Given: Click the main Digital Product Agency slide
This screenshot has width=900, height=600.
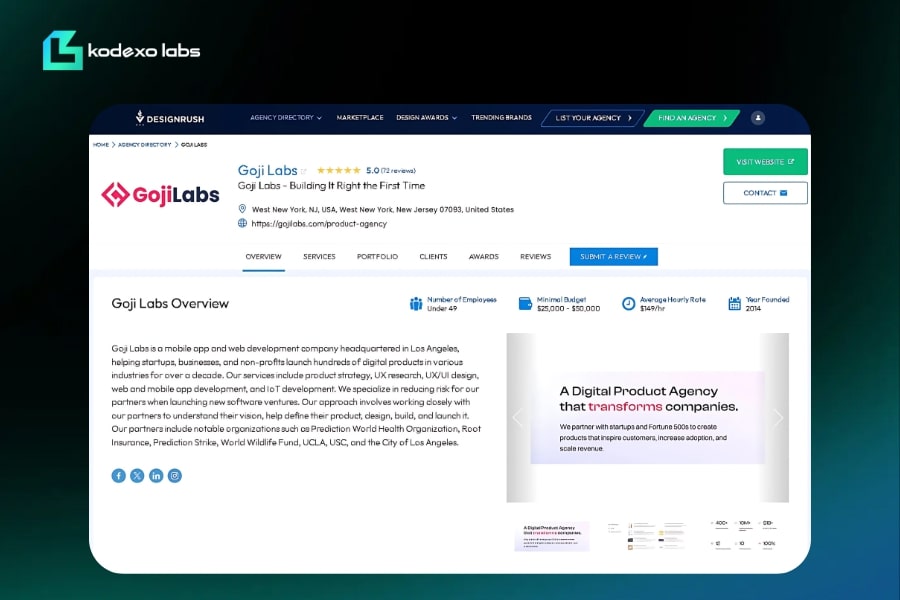Looking at the screenshot, I should click(x=647, y=418).
